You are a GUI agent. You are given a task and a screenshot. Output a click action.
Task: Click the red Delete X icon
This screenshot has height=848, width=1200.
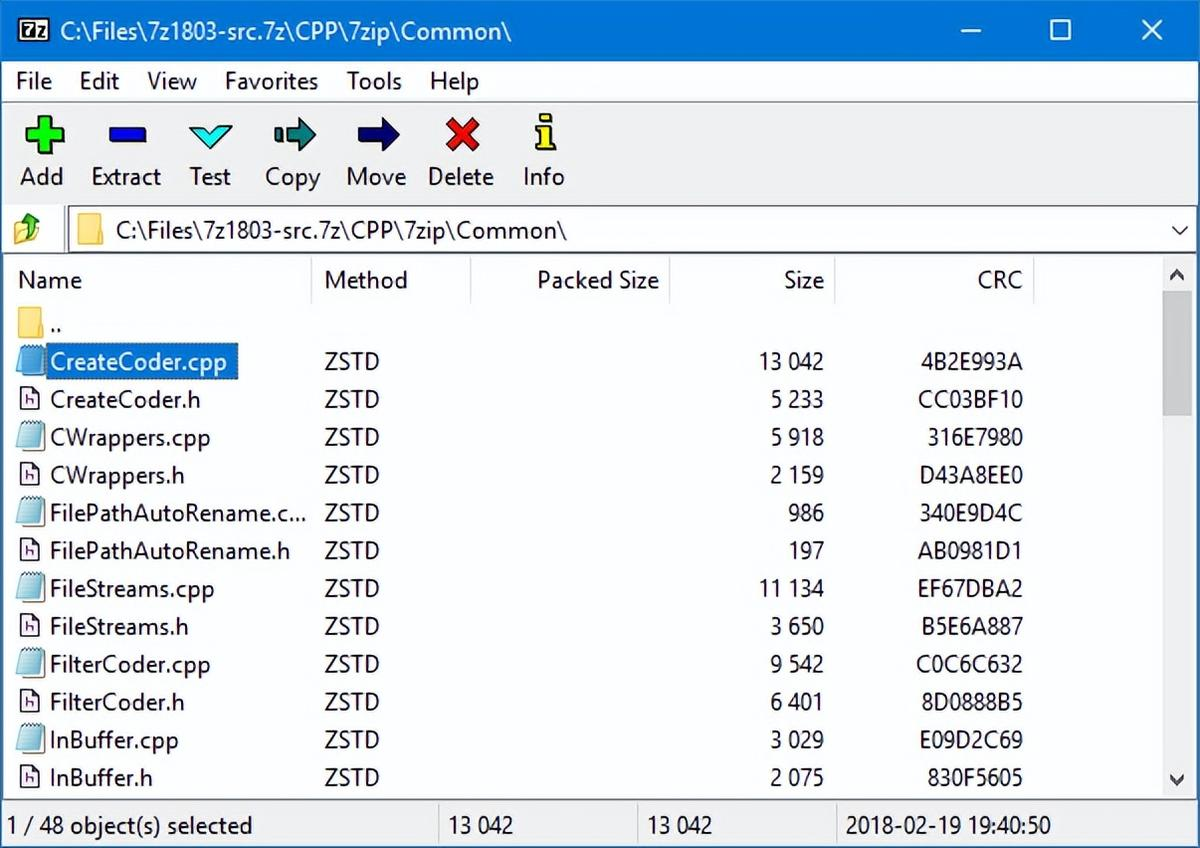coord(461,134)
